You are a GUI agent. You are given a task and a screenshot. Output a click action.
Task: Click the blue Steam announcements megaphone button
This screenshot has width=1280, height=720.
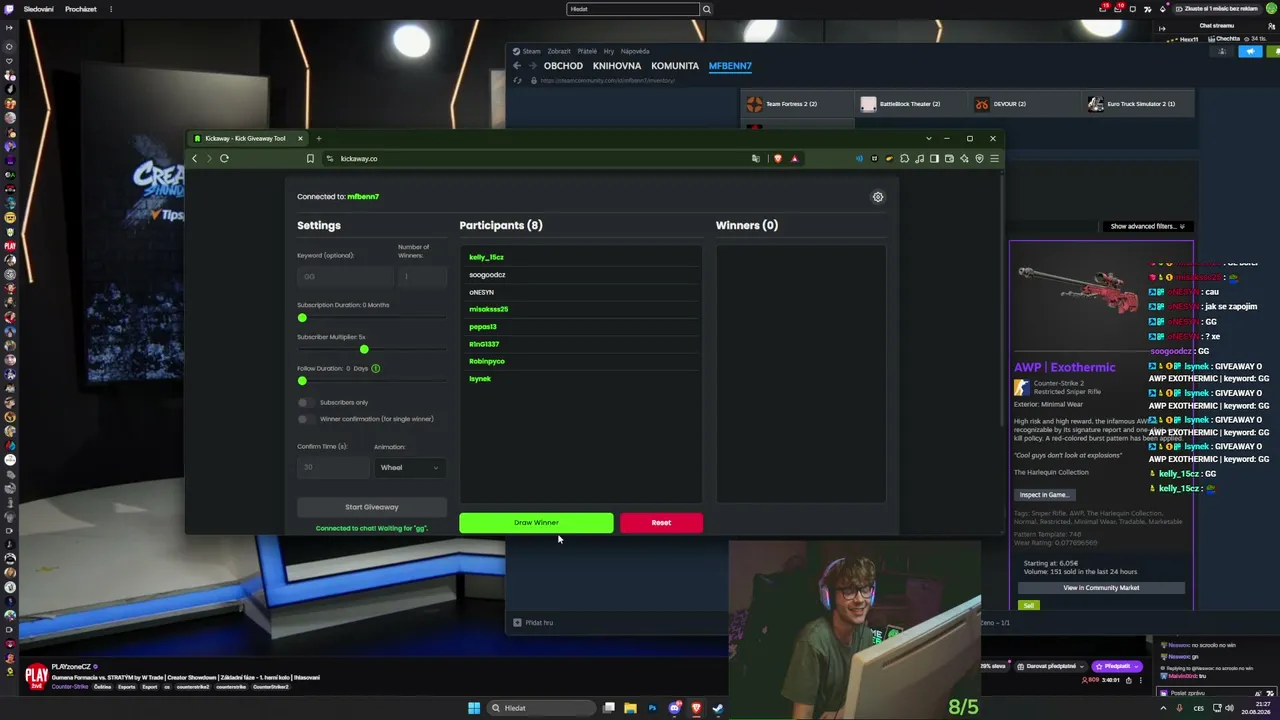[1250, 51]
